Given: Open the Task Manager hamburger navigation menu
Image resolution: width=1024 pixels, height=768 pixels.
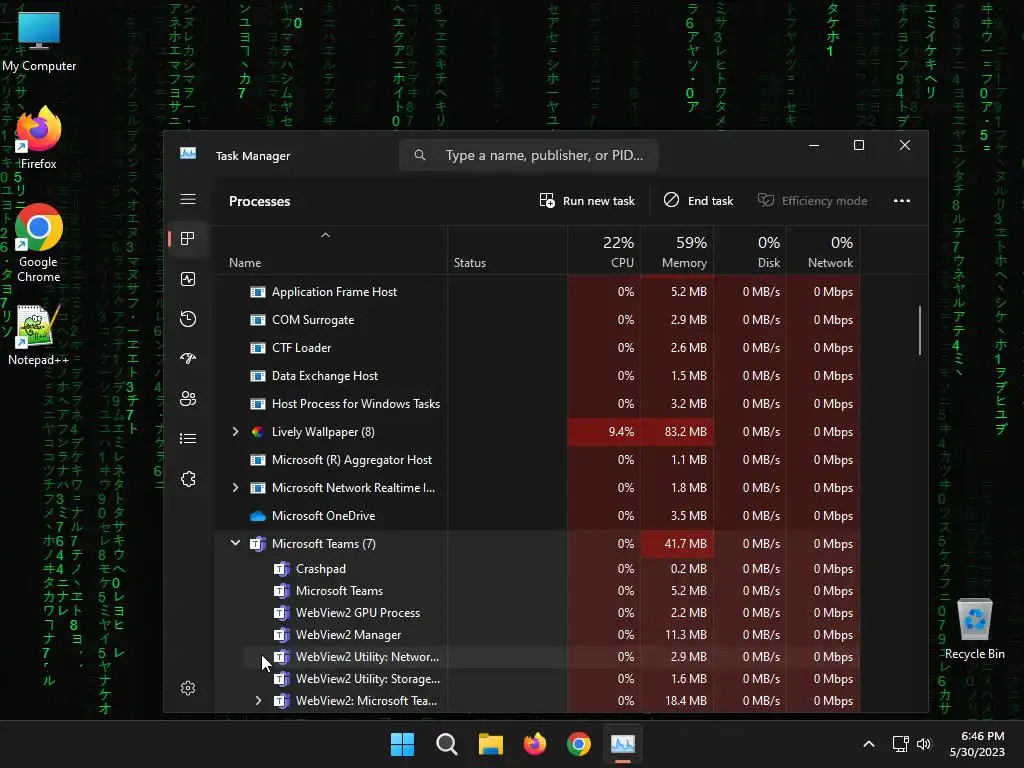Looking at the screenshot, I should pyautogui.click(x=188, y=199).
